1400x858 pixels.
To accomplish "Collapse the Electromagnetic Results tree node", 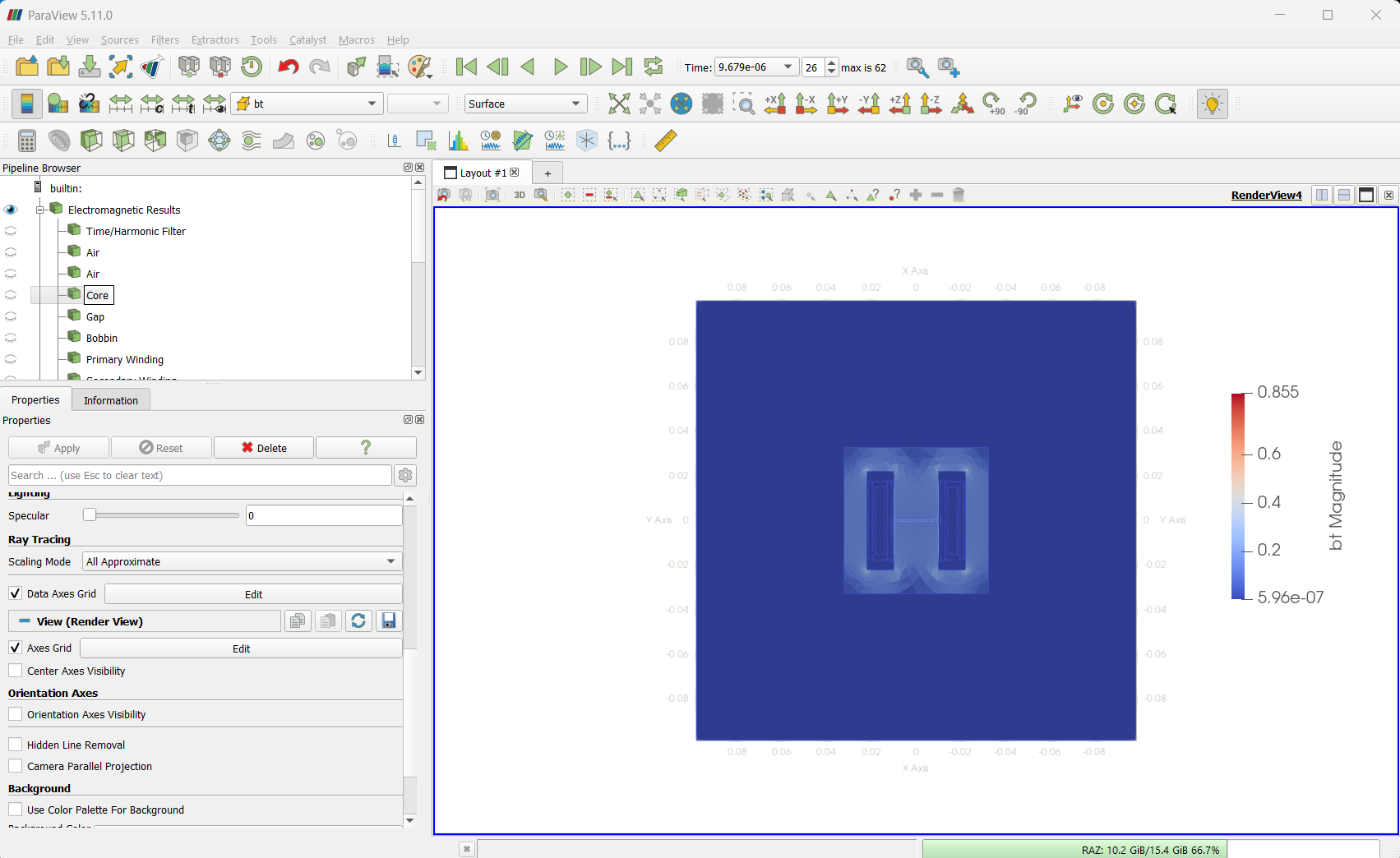I will 39,210.
